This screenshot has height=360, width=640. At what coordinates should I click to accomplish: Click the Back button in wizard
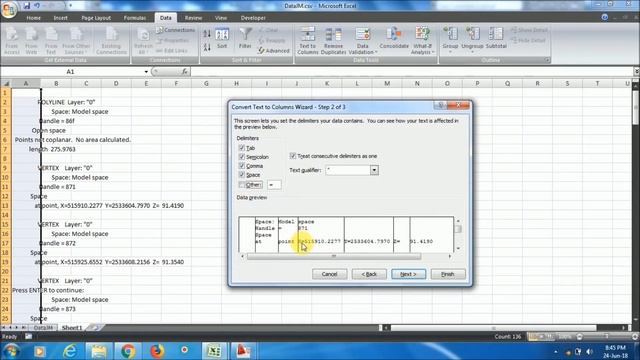(369, 274)
